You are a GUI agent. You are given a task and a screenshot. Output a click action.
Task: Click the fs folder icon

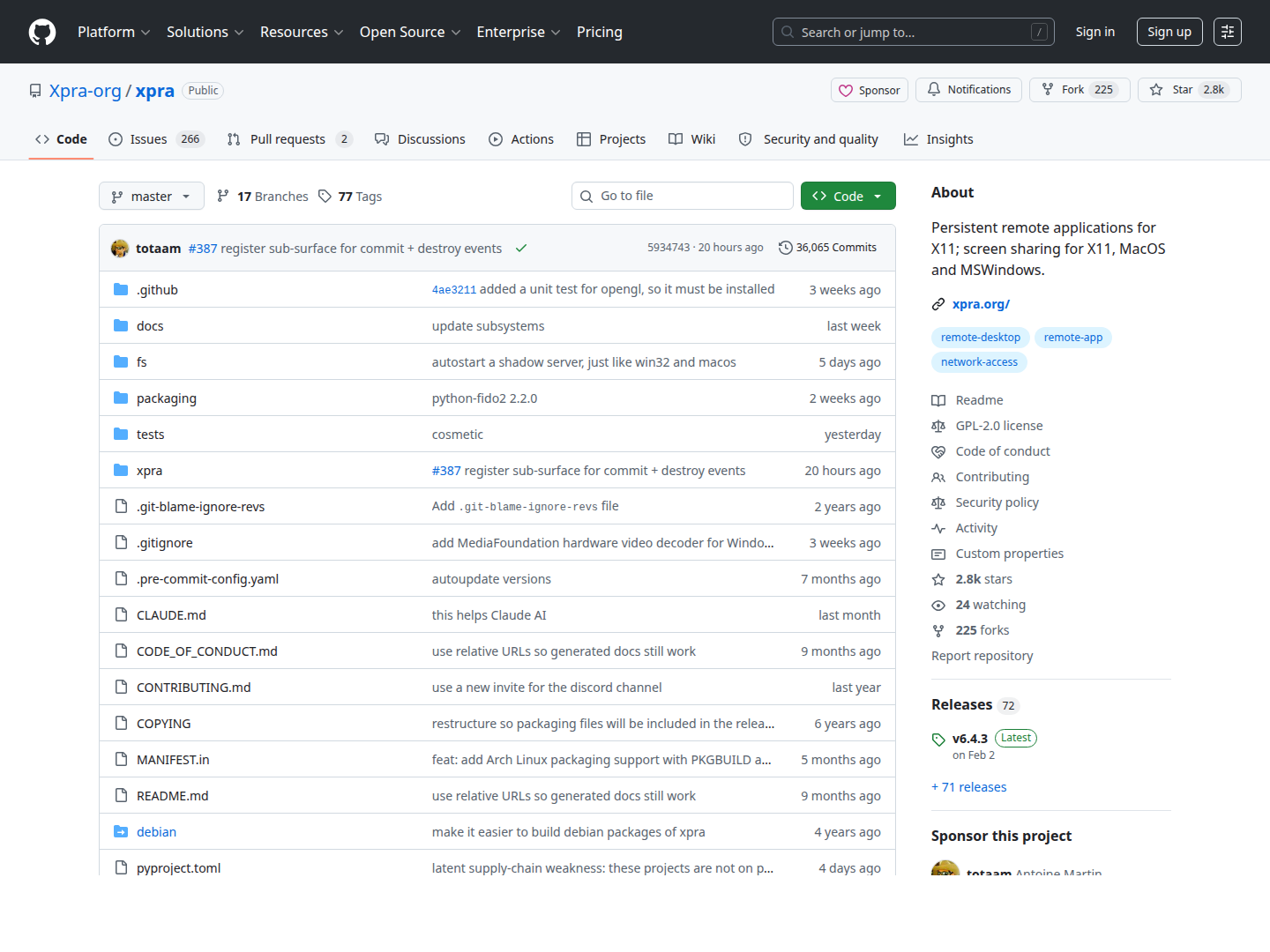(x=121, y=362)
